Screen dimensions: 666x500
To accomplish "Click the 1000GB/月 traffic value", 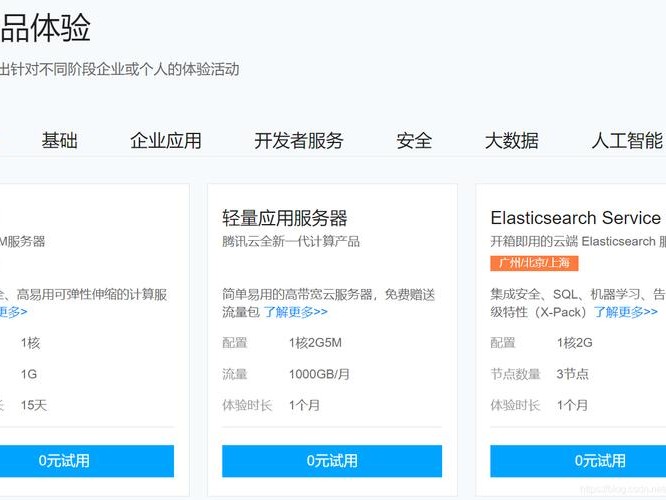I will (x=319, y=374).
